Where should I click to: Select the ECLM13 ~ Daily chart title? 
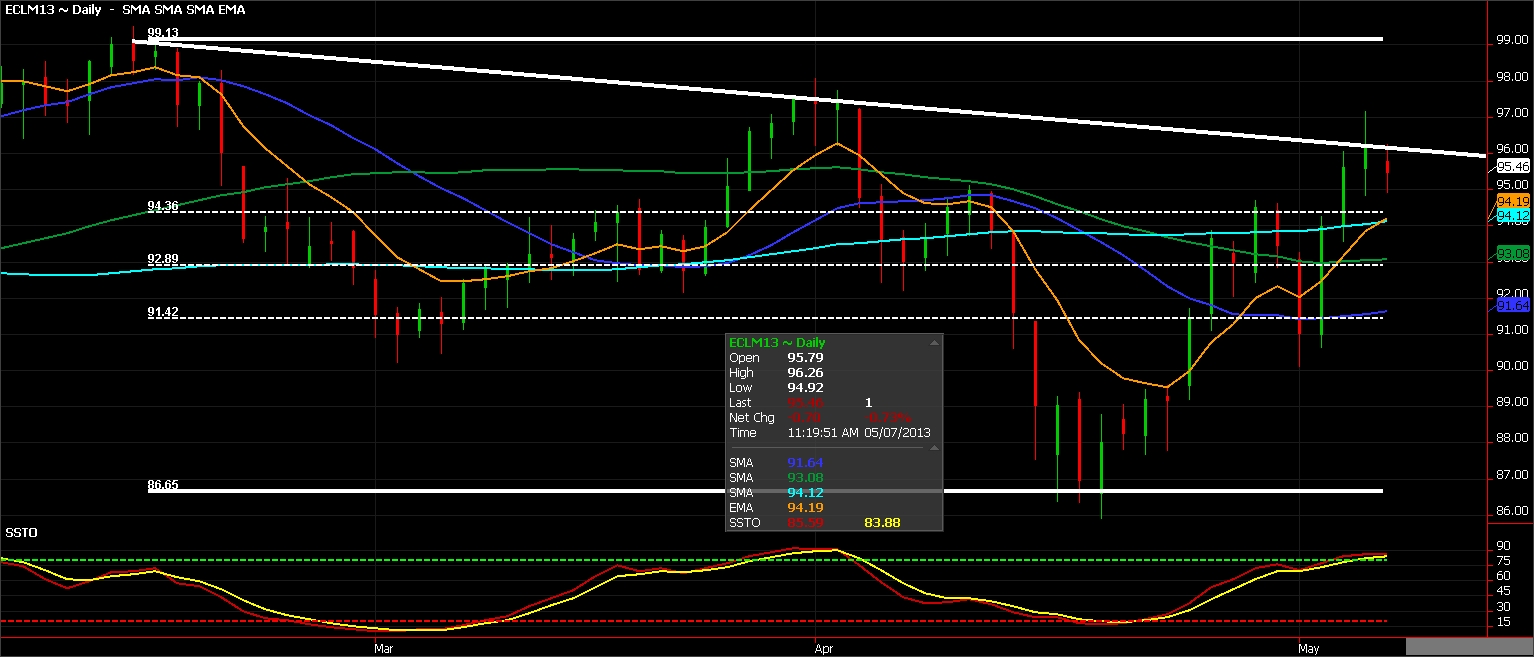point(51,9)
